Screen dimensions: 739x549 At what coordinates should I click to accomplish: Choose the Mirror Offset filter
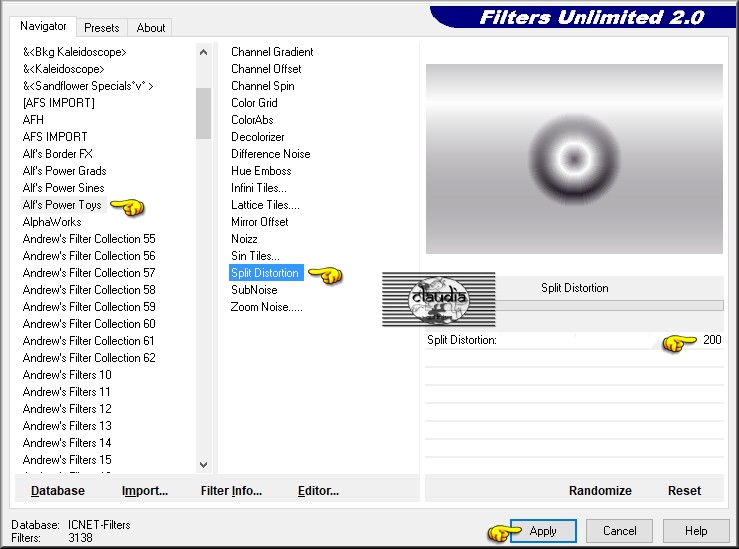259,222
